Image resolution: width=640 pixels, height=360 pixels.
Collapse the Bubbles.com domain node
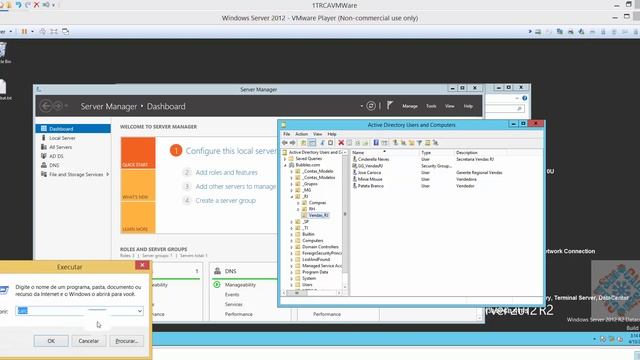[x=285, y=165]
